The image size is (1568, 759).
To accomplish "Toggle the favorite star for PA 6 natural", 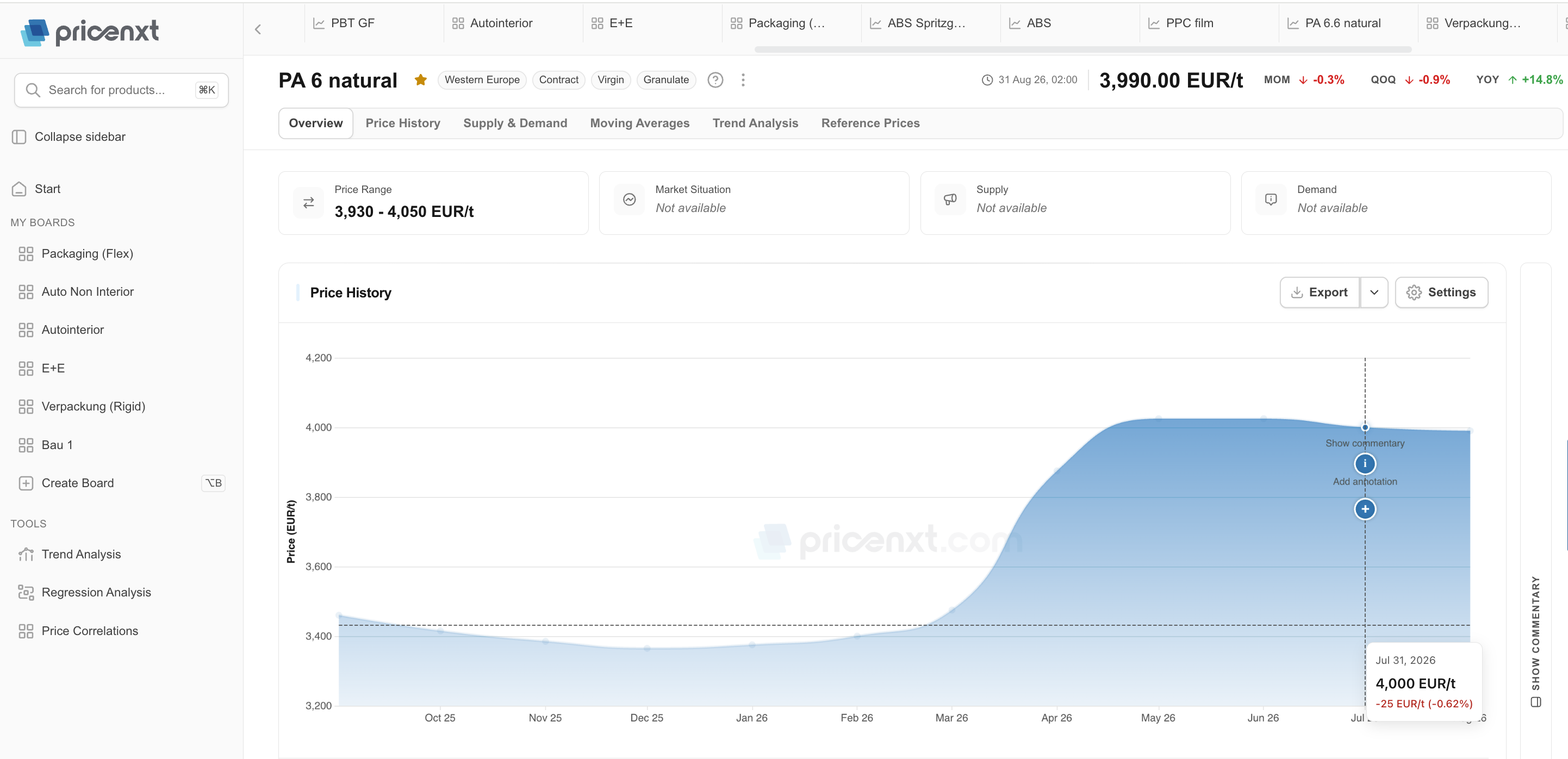I will pos(420,80).
